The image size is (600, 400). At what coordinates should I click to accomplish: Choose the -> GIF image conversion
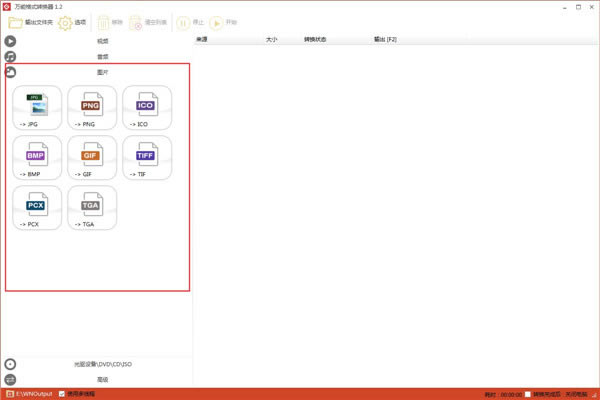pos(92,158)
